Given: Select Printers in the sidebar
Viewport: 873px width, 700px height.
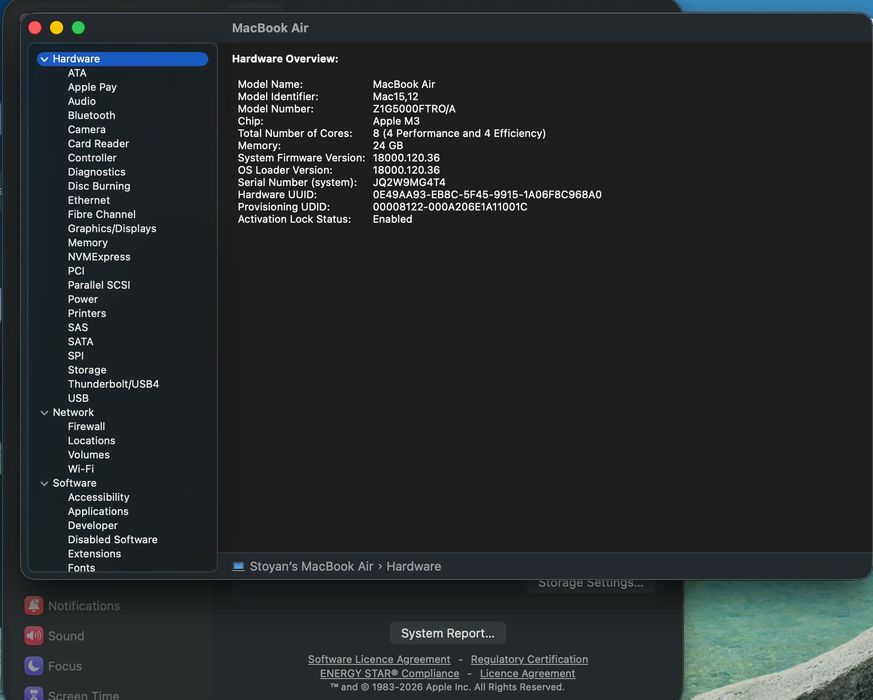Looking at the screenshot, I should [x=87, y=314].
